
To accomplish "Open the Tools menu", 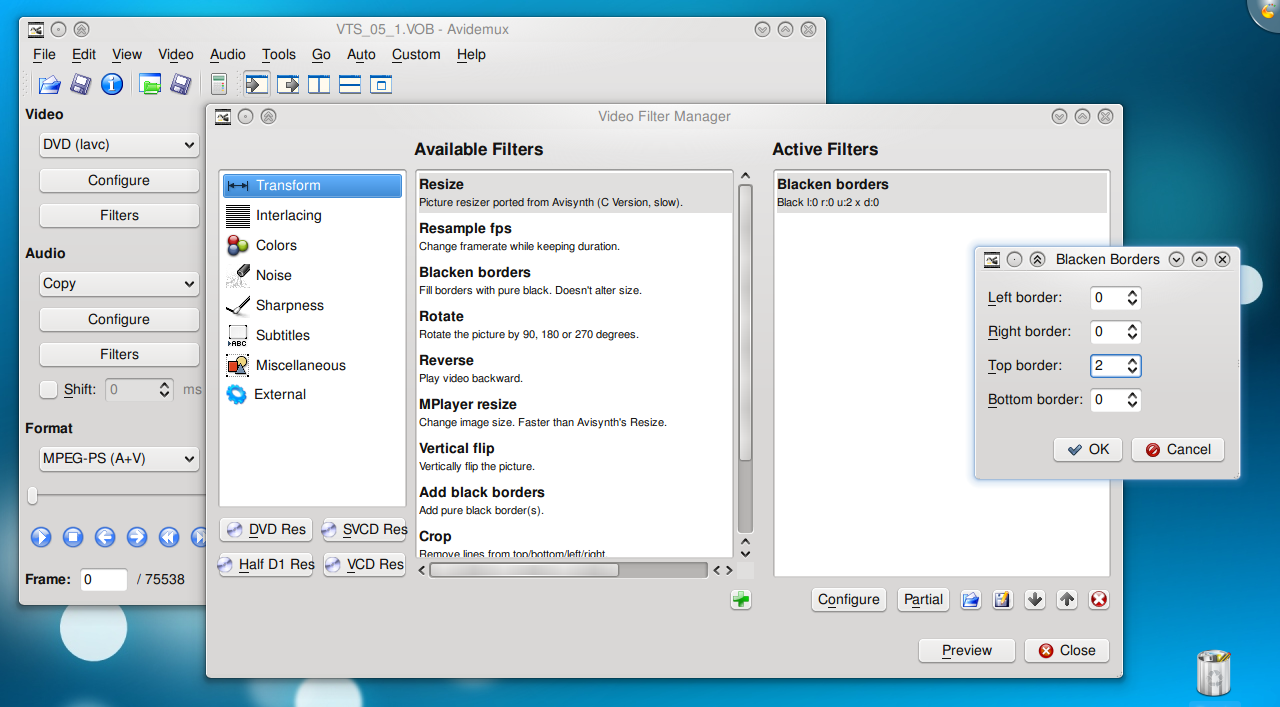I will coord(279,54).
